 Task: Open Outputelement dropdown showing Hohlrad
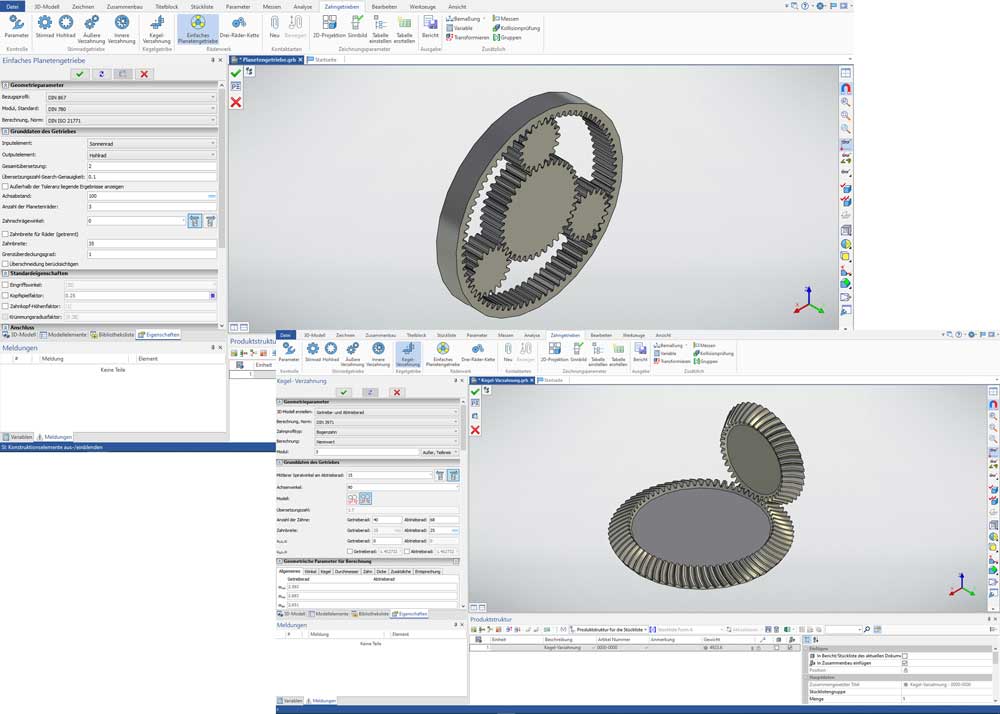(152, 155)
